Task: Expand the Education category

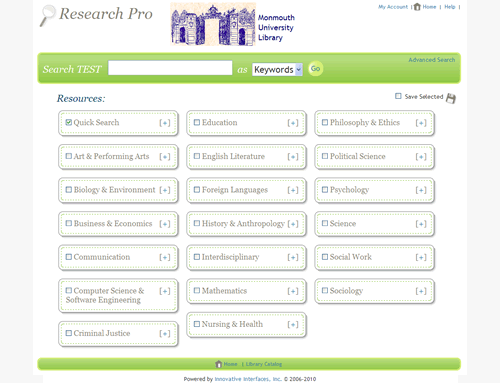Action: pyautogui.click(x=293, y=123)
